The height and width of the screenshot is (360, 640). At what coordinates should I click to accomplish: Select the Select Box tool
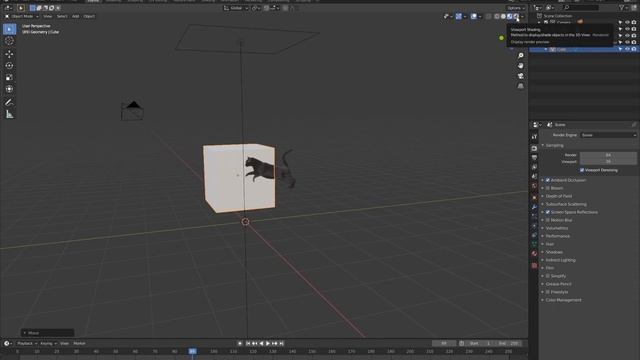click(x=9, y=29)
